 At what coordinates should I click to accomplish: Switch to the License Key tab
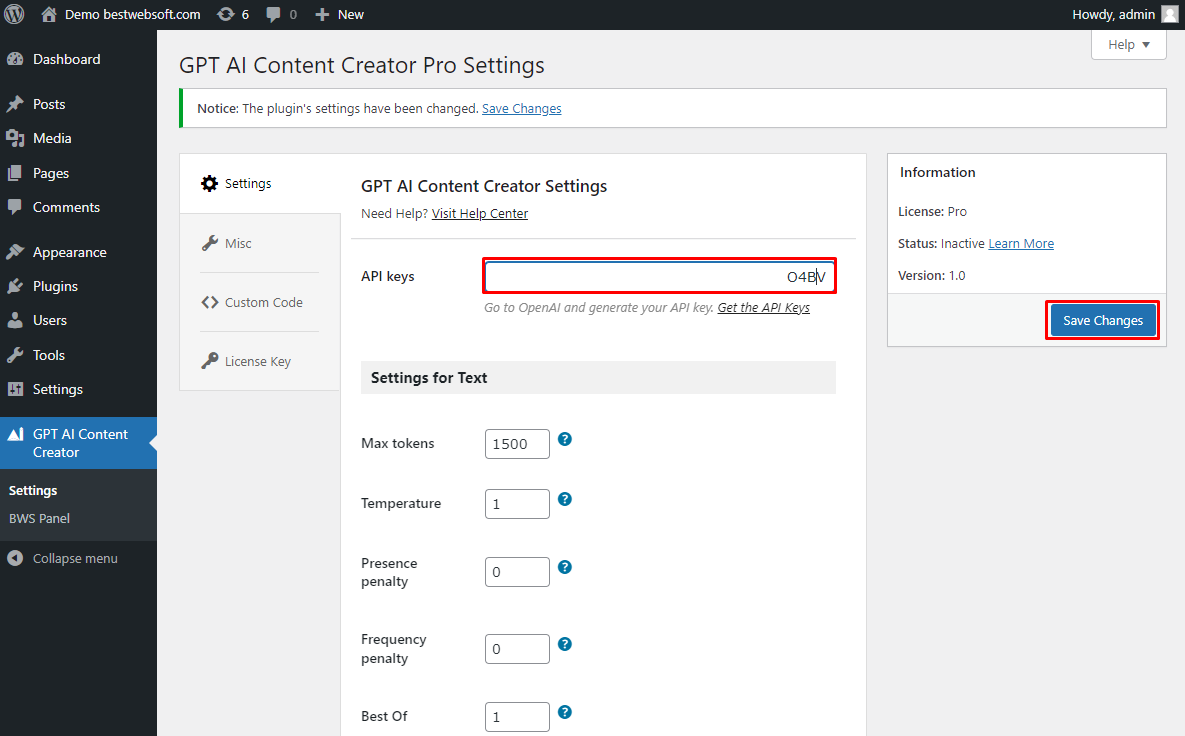[260, 361]
